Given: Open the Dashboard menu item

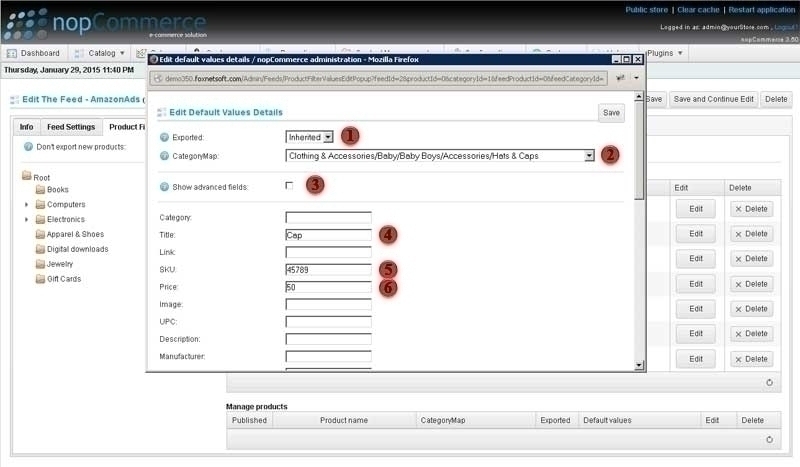Looking at the screenshot, I should [33, 53].
